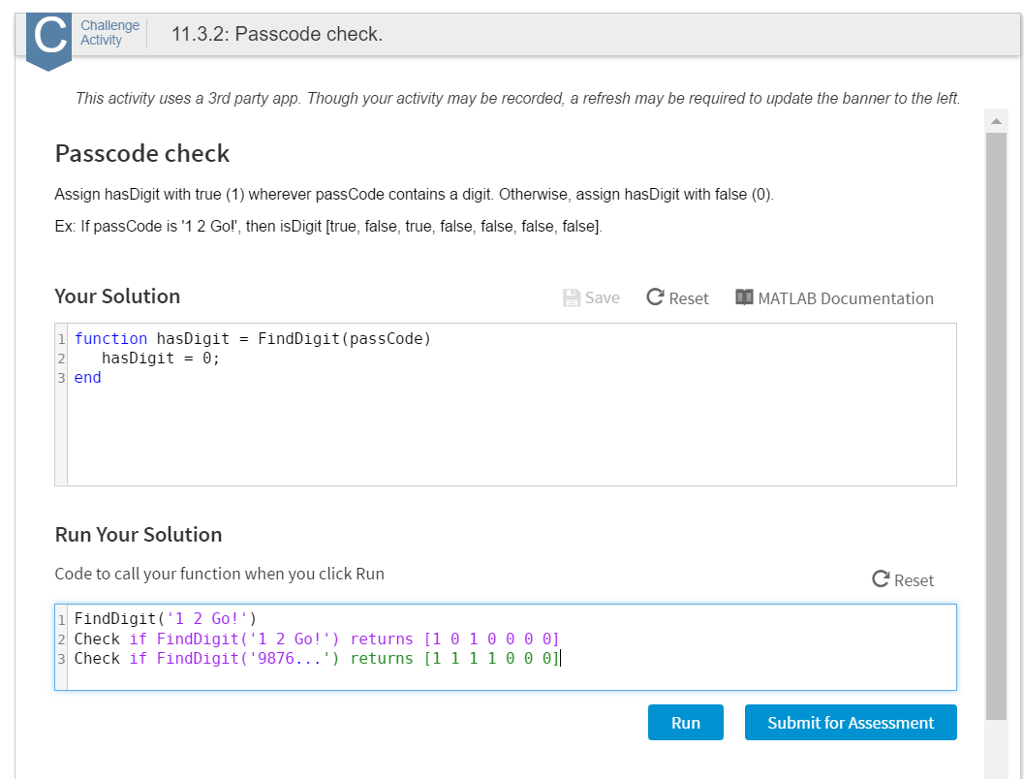Click the Save icon above the solution editor
The height and width of the screenshot is (779, 1024).
(x=570, y=298)
